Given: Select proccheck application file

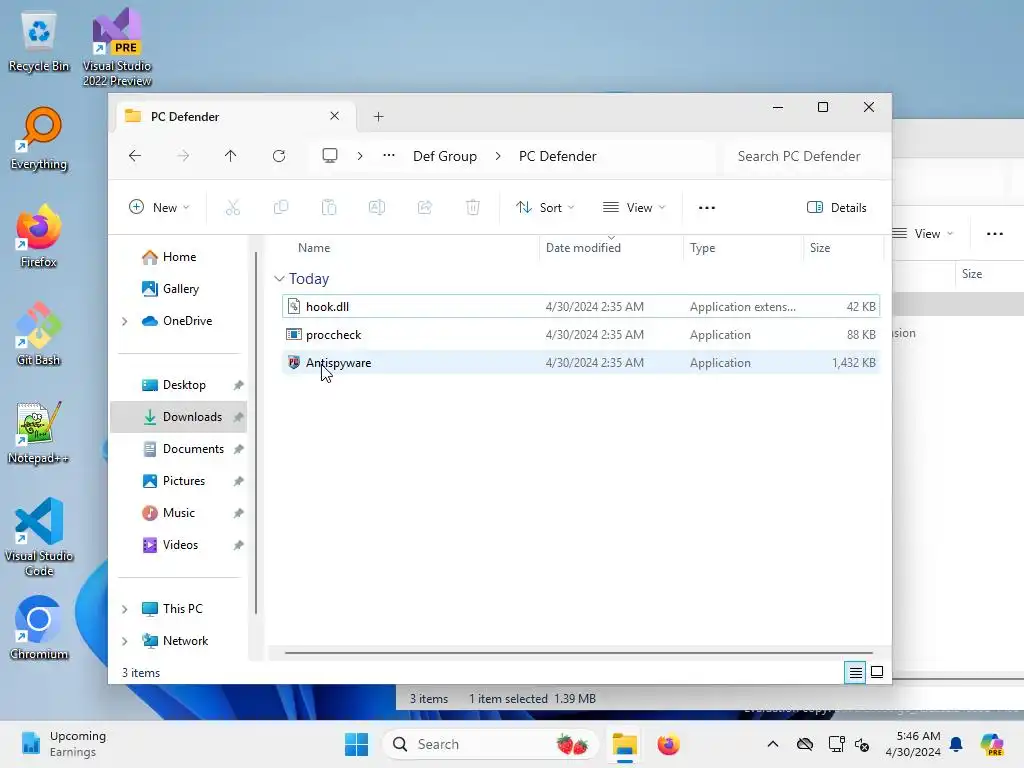Looking at the screenshot, I should click(581, 334).
